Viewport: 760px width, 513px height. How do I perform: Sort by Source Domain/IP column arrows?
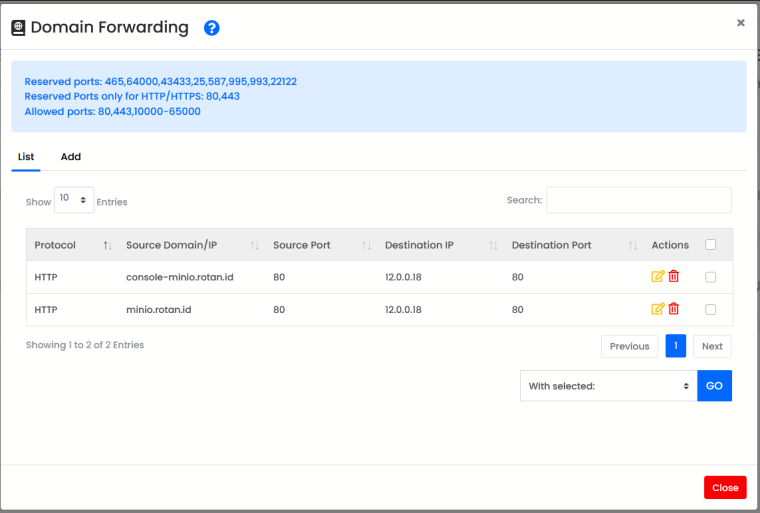coord(254,246)
